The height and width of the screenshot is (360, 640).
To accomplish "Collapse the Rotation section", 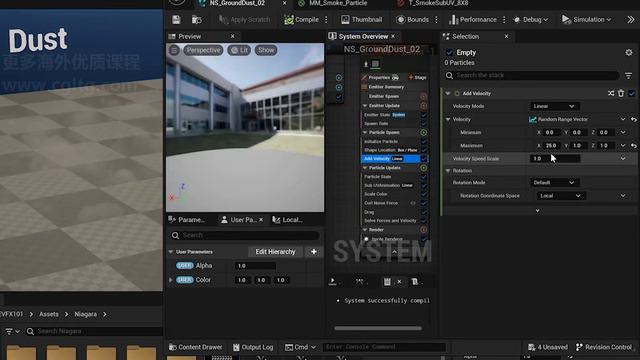I will pyautogui.click(x=448, y=171).
